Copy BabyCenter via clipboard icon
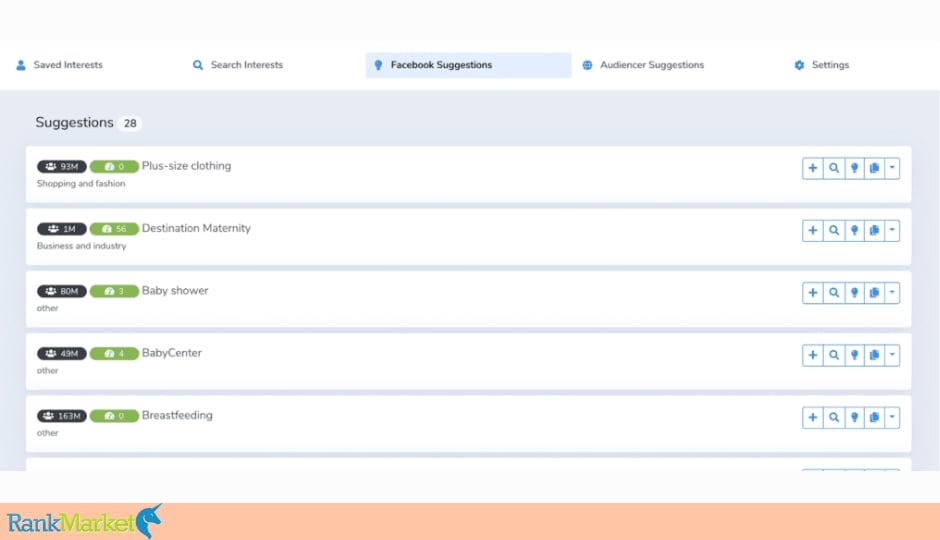 coord(874,355)
